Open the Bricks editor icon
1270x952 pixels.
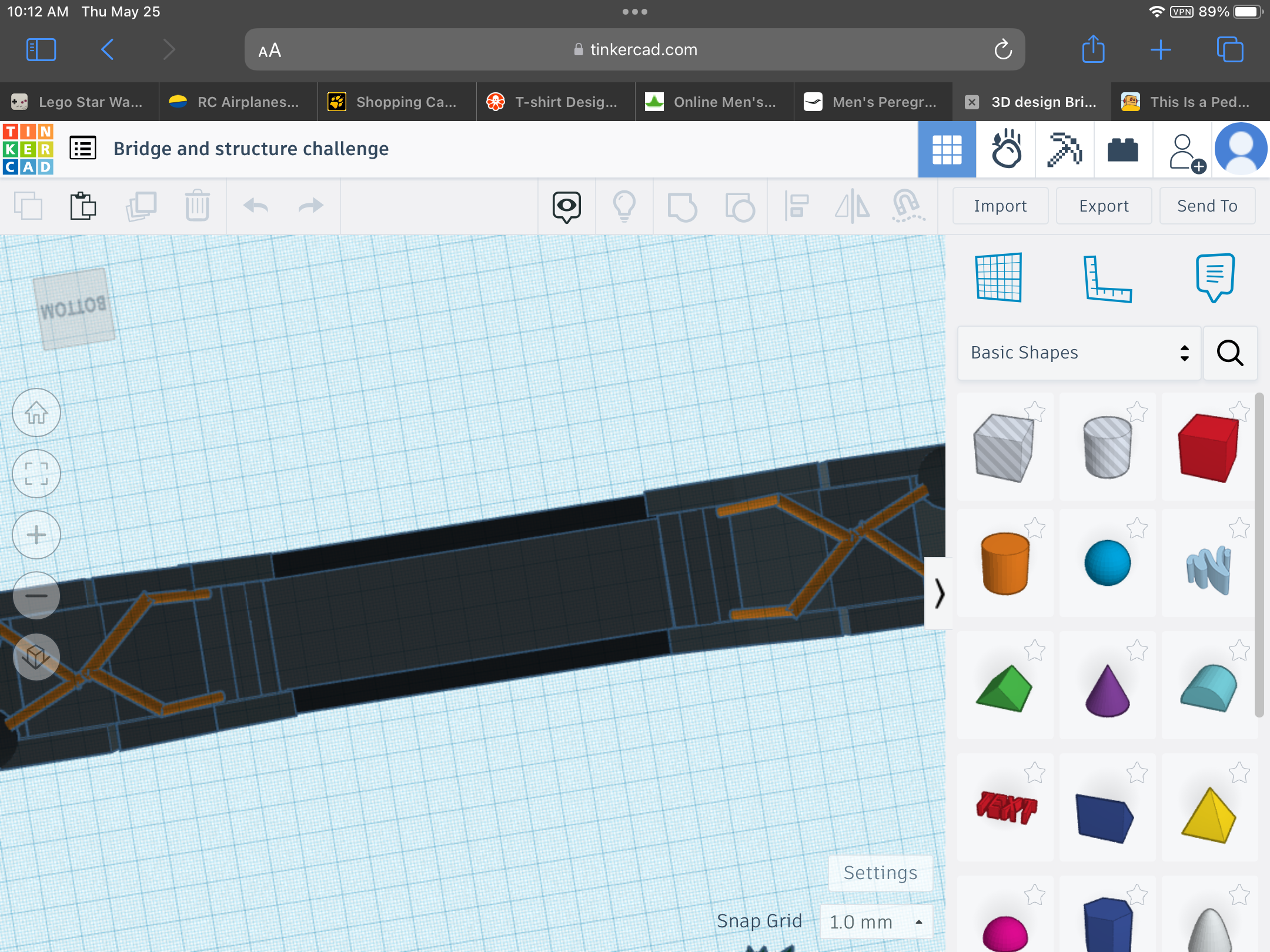(x=1123, y=149)
